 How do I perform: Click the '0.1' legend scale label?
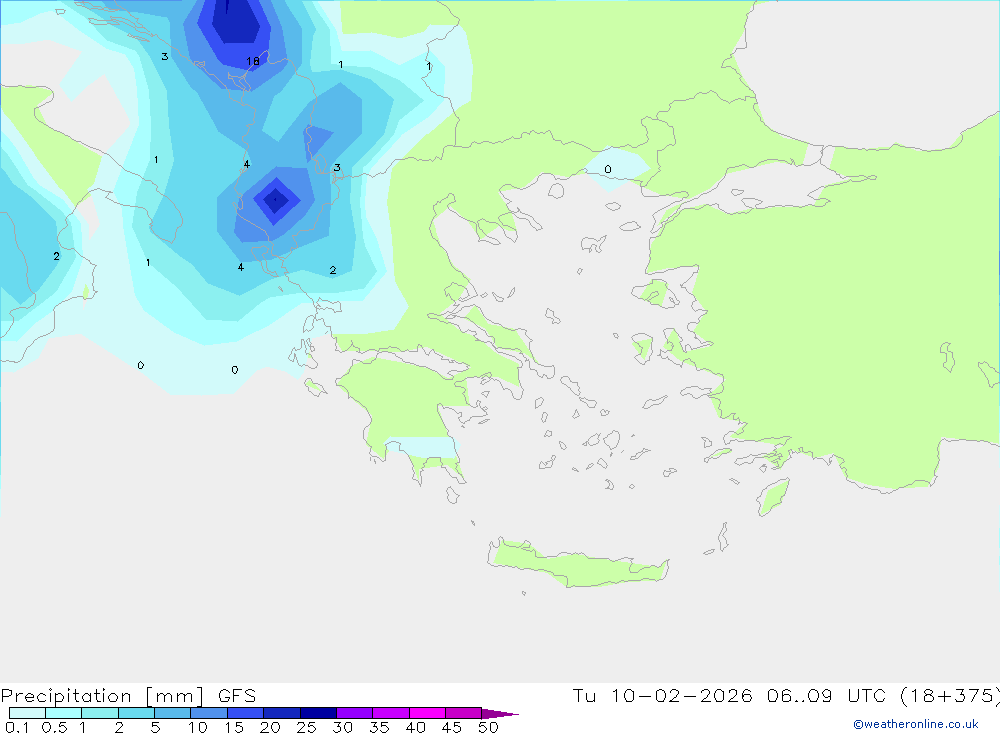tap(17, 727)
